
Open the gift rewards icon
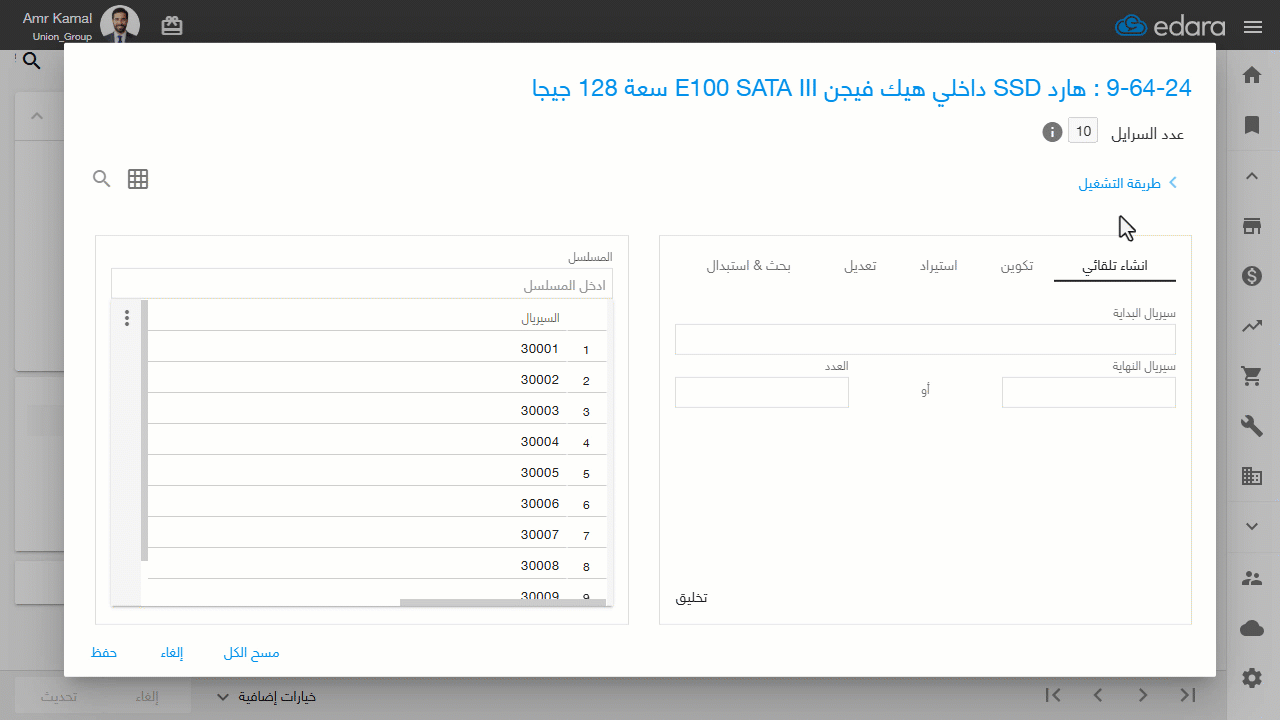(x=172, y=26)
